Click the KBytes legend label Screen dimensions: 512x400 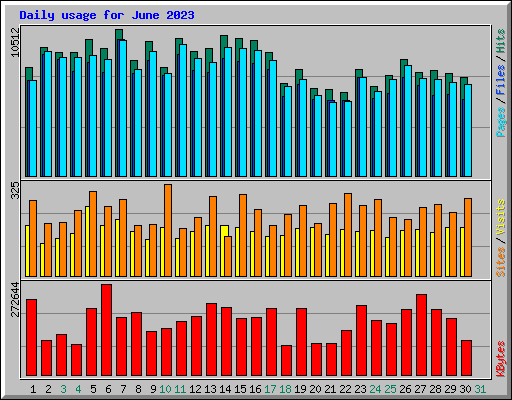click(x=501, y=359)
